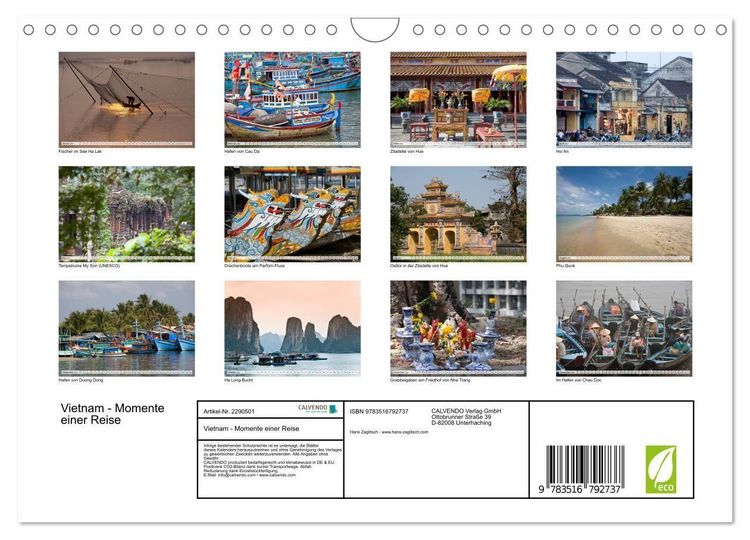
Task: Open the Ha Long-Bucht photo
Action: click(x=292, y=328)
